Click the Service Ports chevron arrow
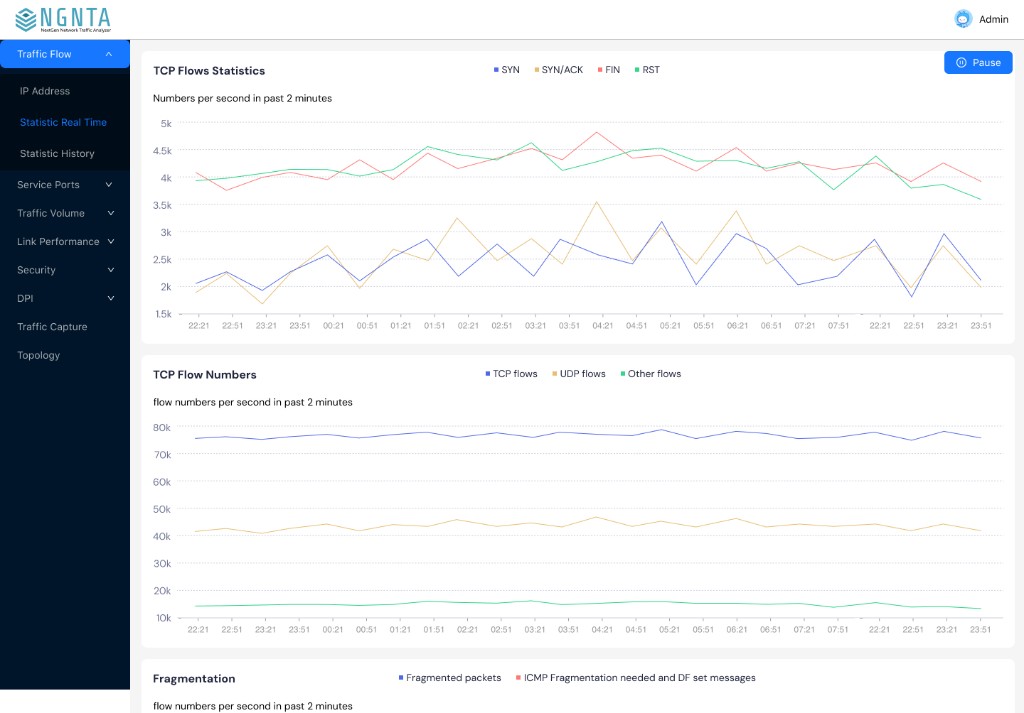Image resolution: width=1024 pixels, height=713 pixels. (109, 185)
